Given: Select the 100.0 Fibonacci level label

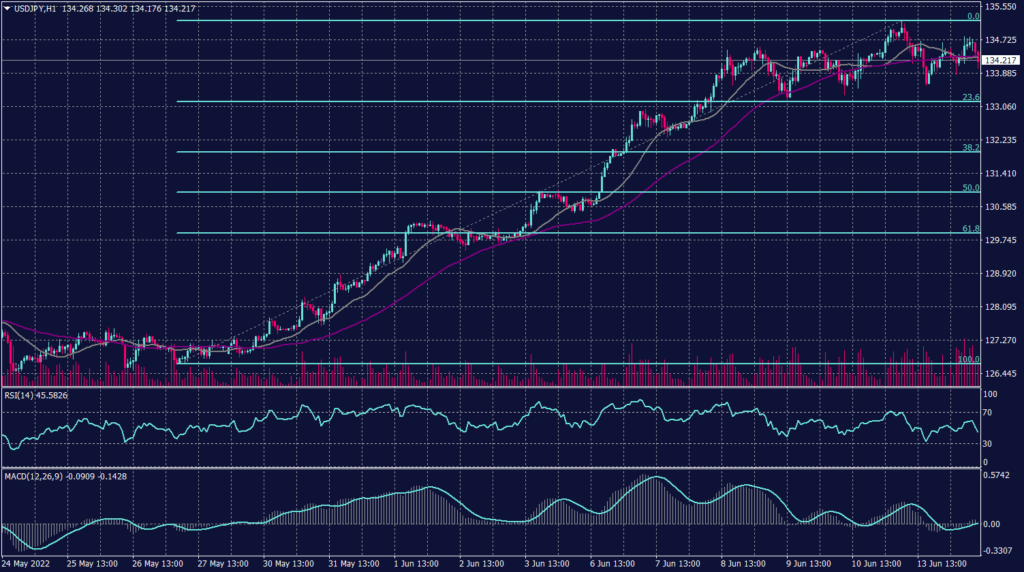Looking at the screenshot, I should (967, 359).
